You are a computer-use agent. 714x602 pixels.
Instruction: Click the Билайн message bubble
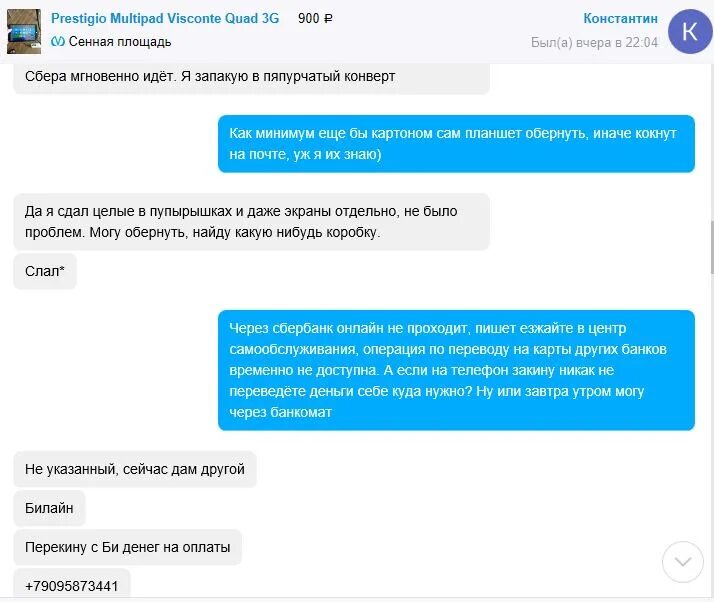pyautogui.click(x=49, y=508)
